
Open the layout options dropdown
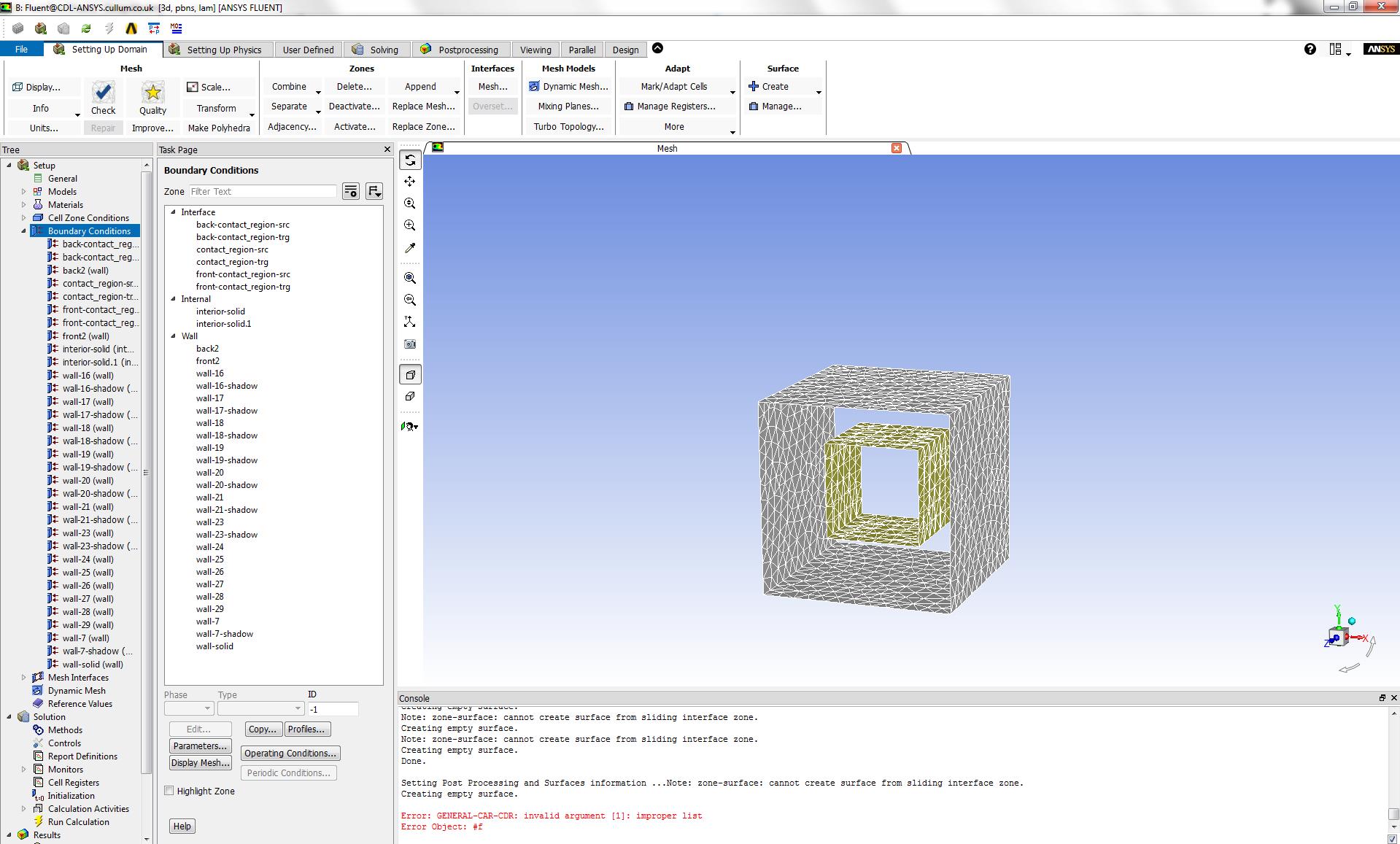pyautogui.click(x=1339, y=50)
